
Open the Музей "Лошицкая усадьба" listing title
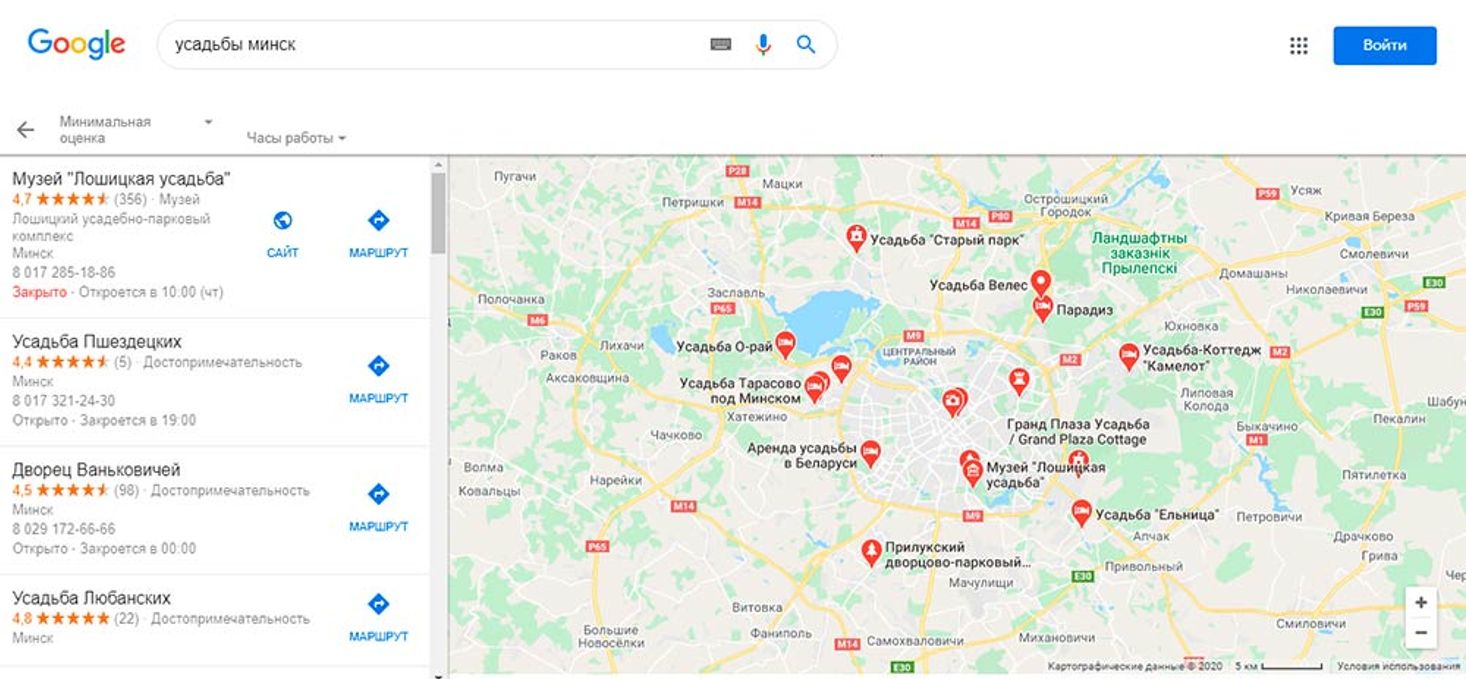(x=121, y=178)
